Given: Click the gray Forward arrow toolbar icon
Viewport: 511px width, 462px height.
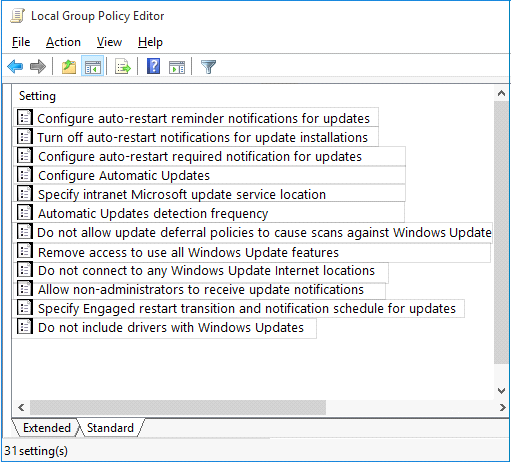Looking at the screenshot, I should (x=38, y=67).
